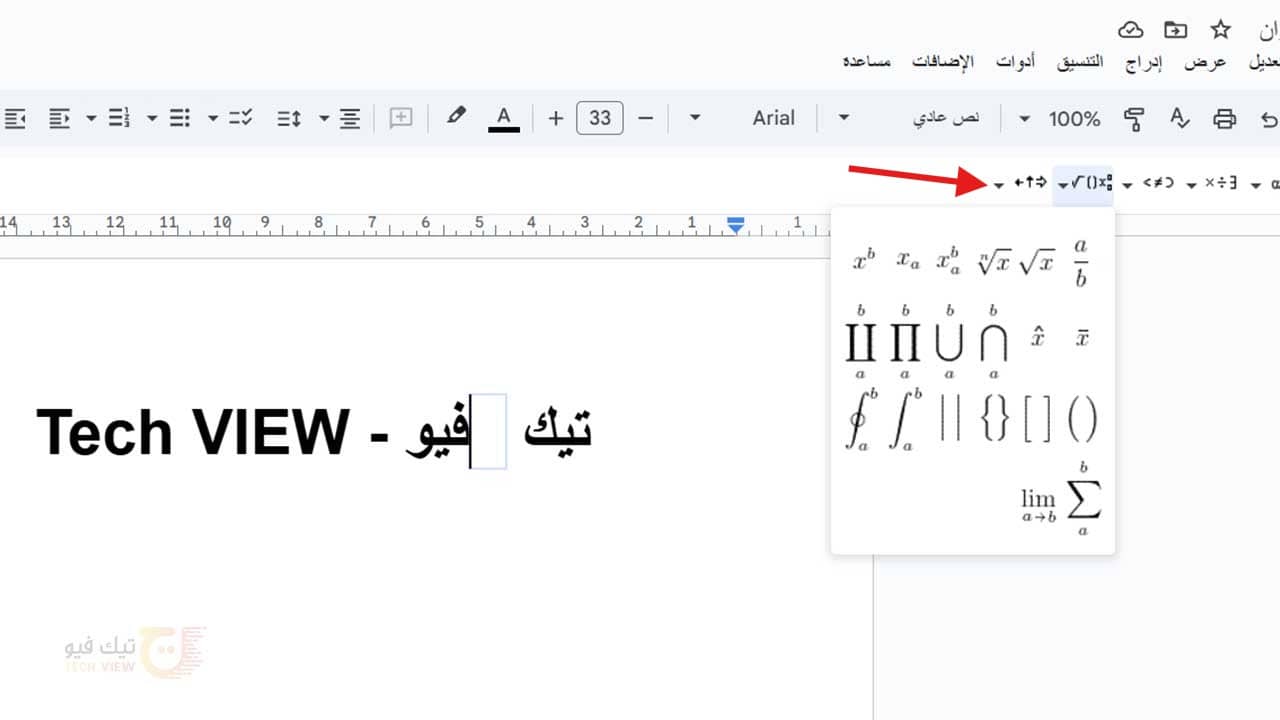Viewport: 1280px width, 720px height.
Task: Insert curly braces
Action: point(994,418)
